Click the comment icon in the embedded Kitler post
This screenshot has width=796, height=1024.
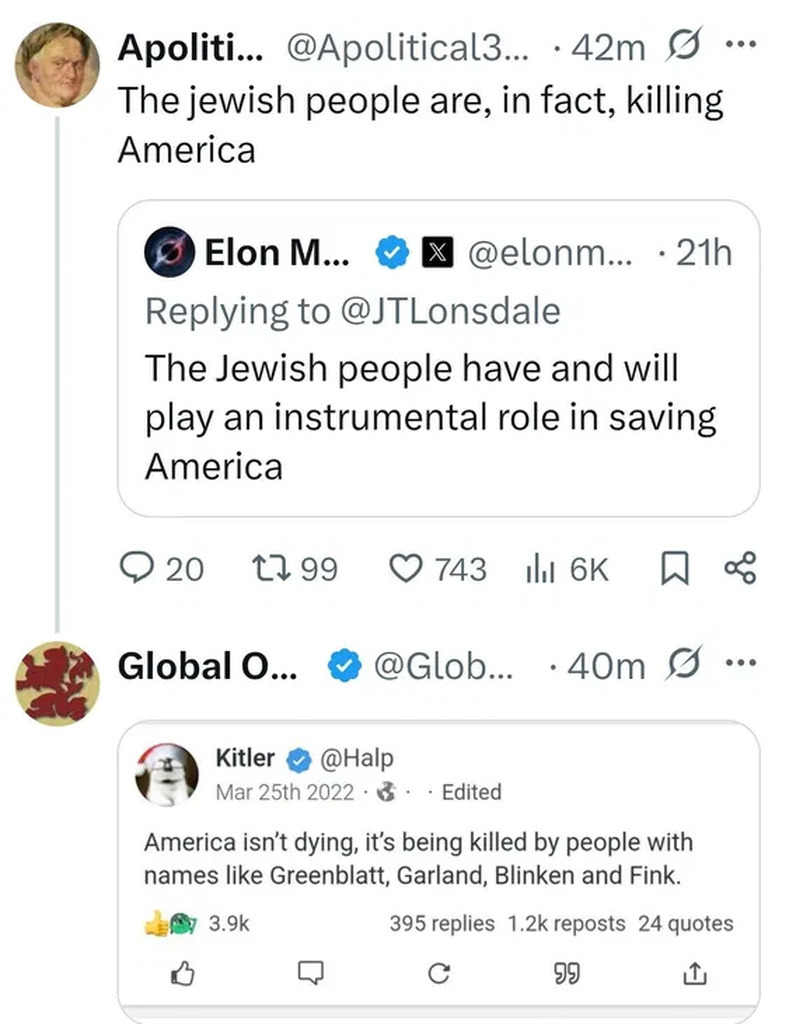point(312,972)
